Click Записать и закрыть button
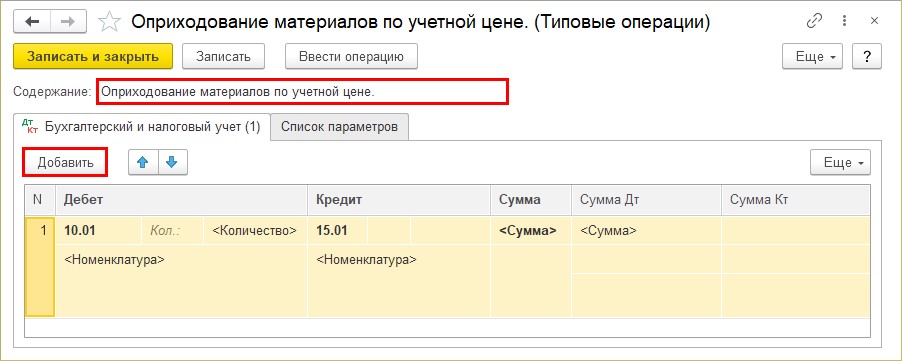This screenshot has height=361, width=902. (x=93, y=57)
